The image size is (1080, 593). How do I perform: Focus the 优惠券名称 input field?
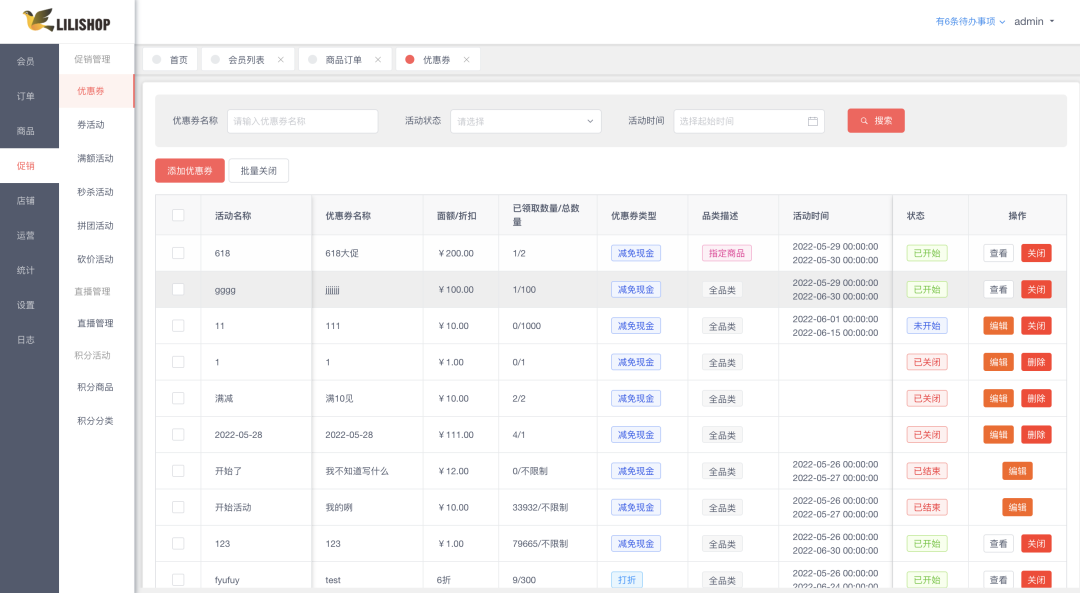(302, 121)
